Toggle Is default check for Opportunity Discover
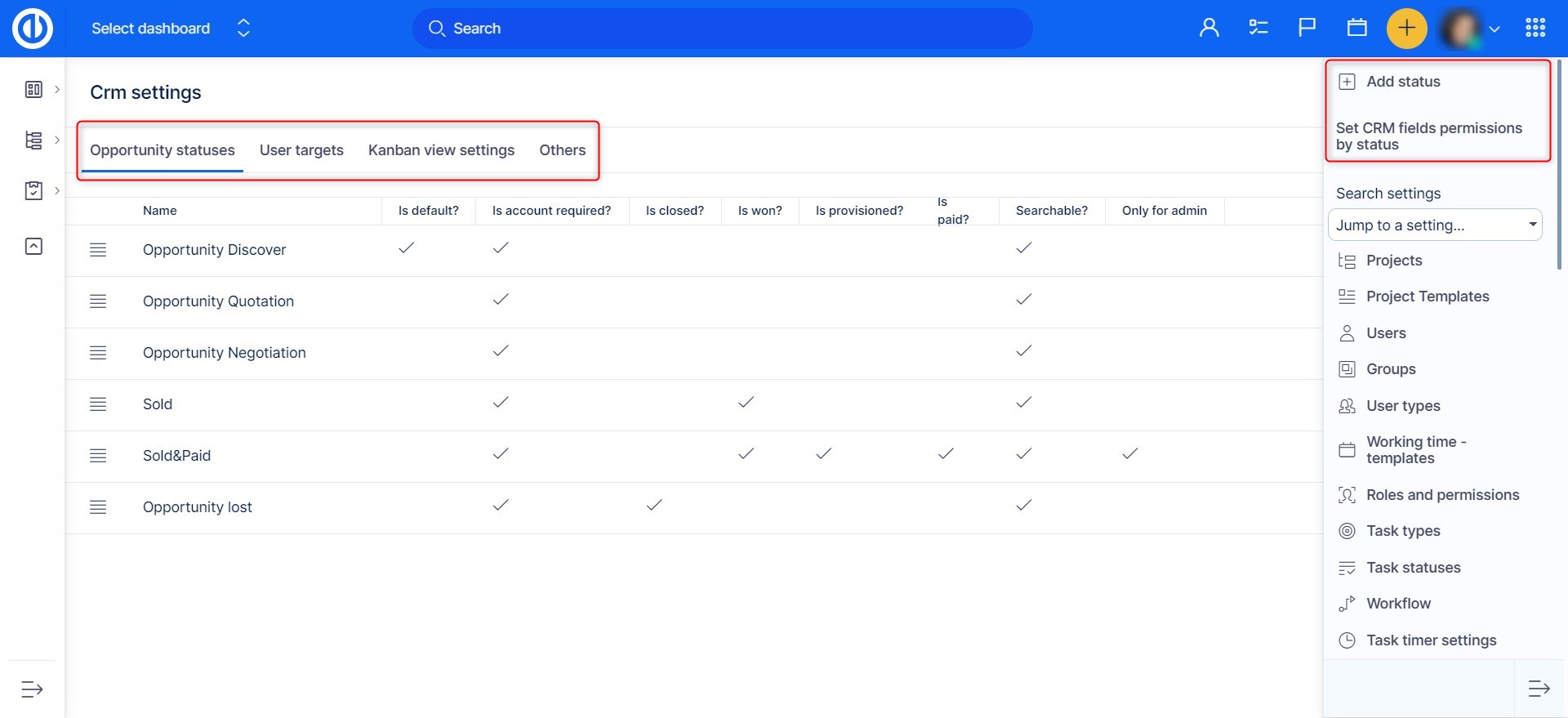This screenshot has height=718, width=1568. coord(406,248)
